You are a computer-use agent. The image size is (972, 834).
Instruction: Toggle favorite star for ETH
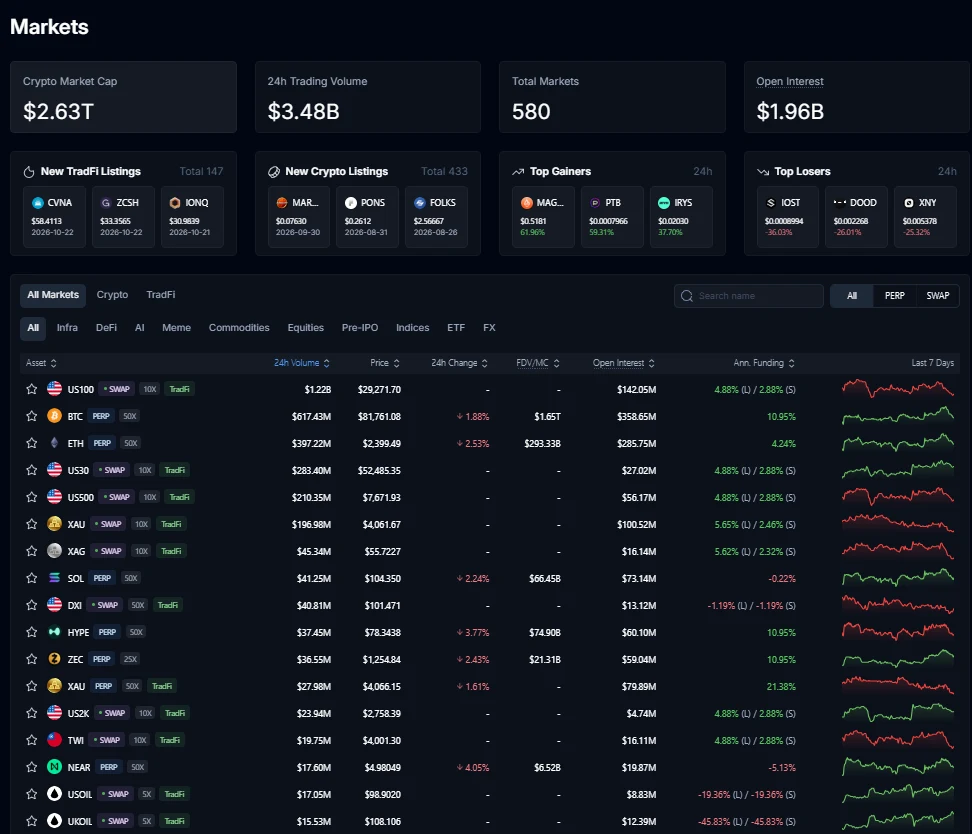click(x=32, y=443)
